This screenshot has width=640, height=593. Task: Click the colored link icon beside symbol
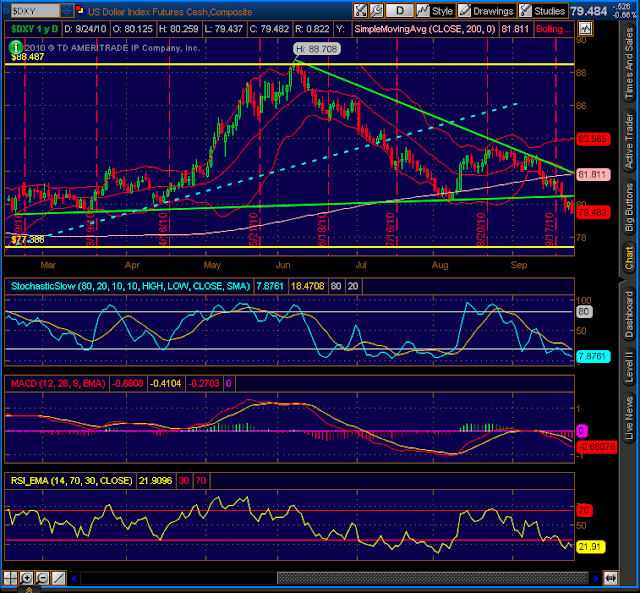[80, 10]
